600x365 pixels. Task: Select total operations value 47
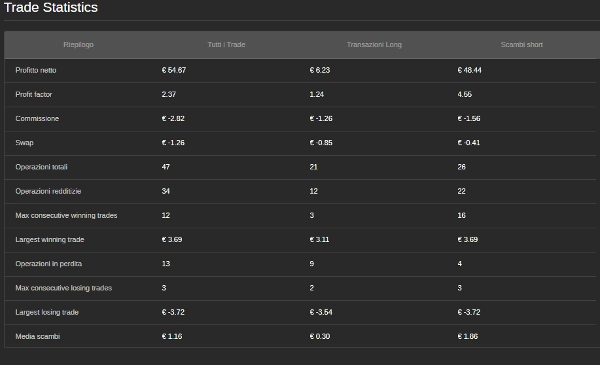[166, 167]
